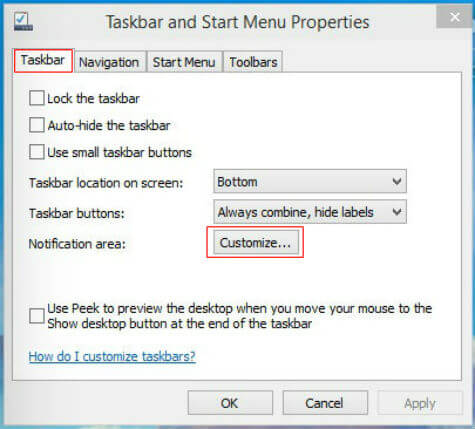Screen dimensions: 475x429
Task: Enable Use Peek to preview the desktop
Action: [36, 316]
